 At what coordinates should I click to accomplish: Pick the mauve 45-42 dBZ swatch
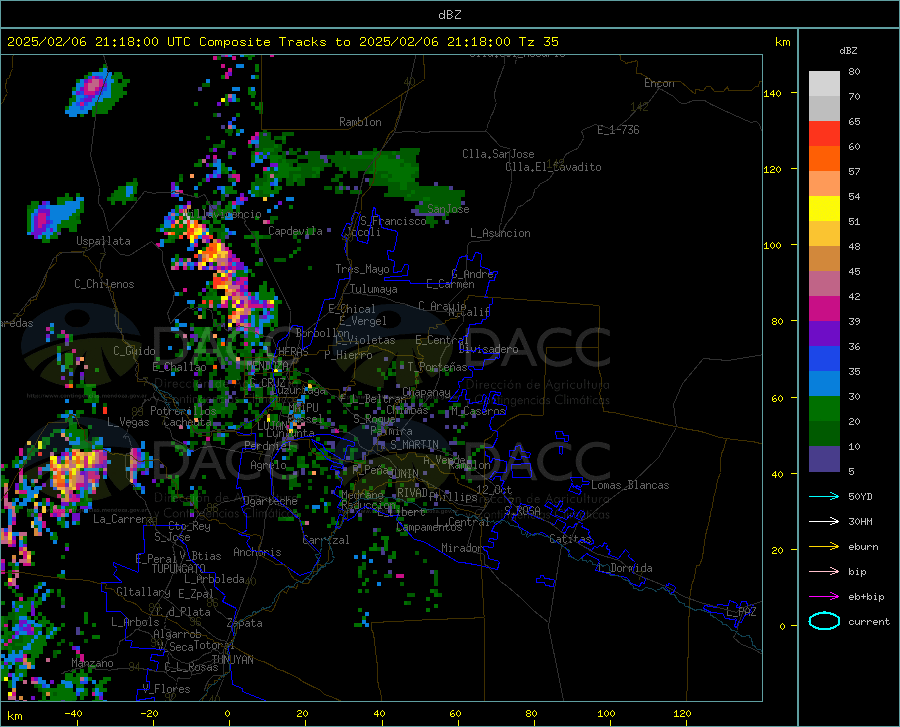[x=824, y=284]
